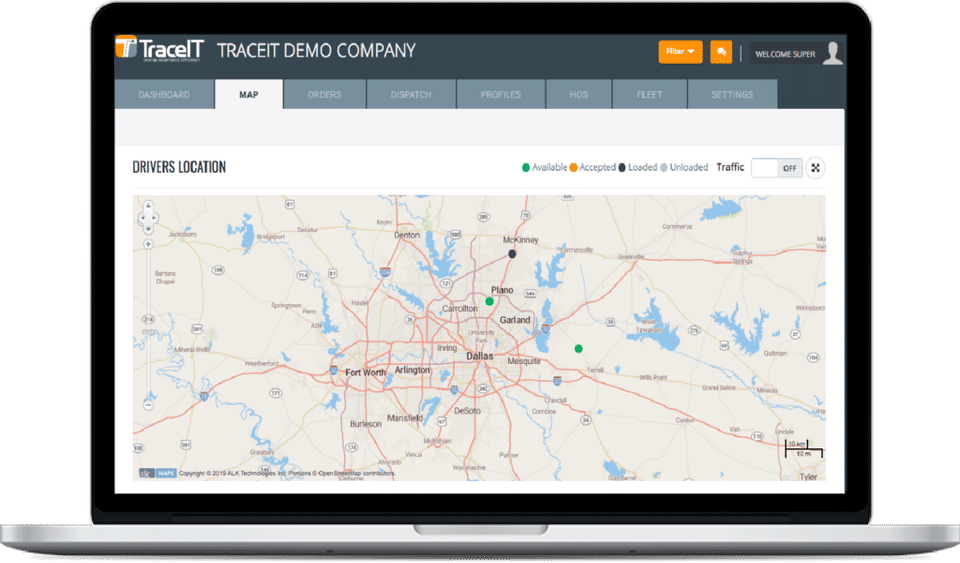The image size is (960, 563).
Task: Open the Fleet tab
Action: pos(650,94)
